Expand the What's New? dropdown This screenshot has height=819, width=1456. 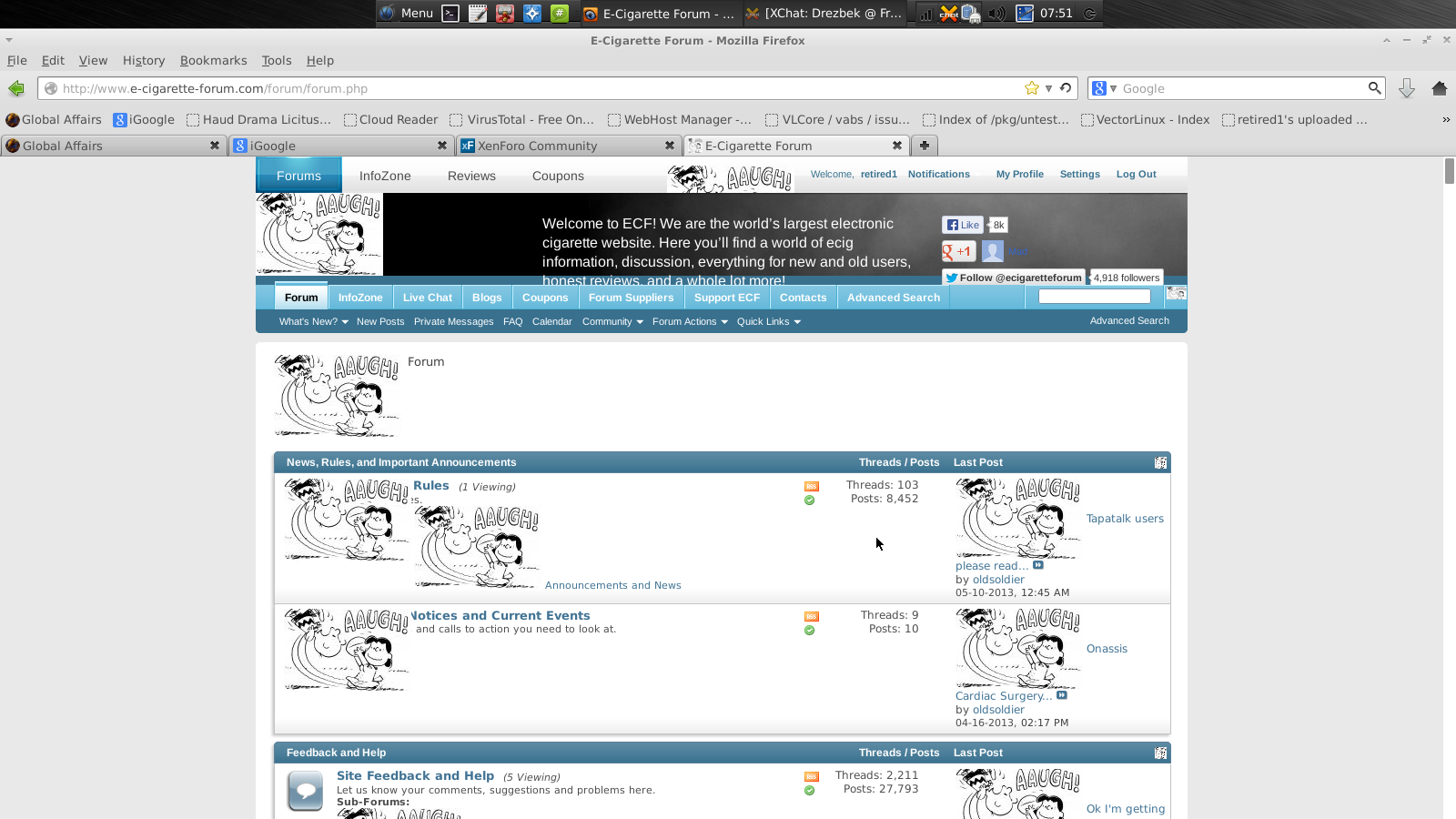tap(313, 321)
